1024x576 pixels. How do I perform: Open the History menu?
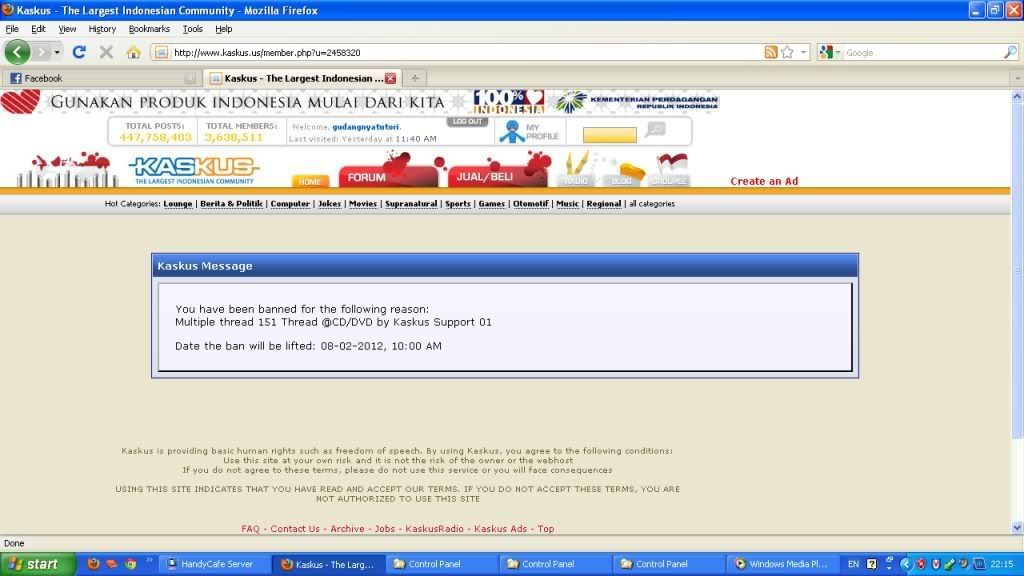[102, 29]
